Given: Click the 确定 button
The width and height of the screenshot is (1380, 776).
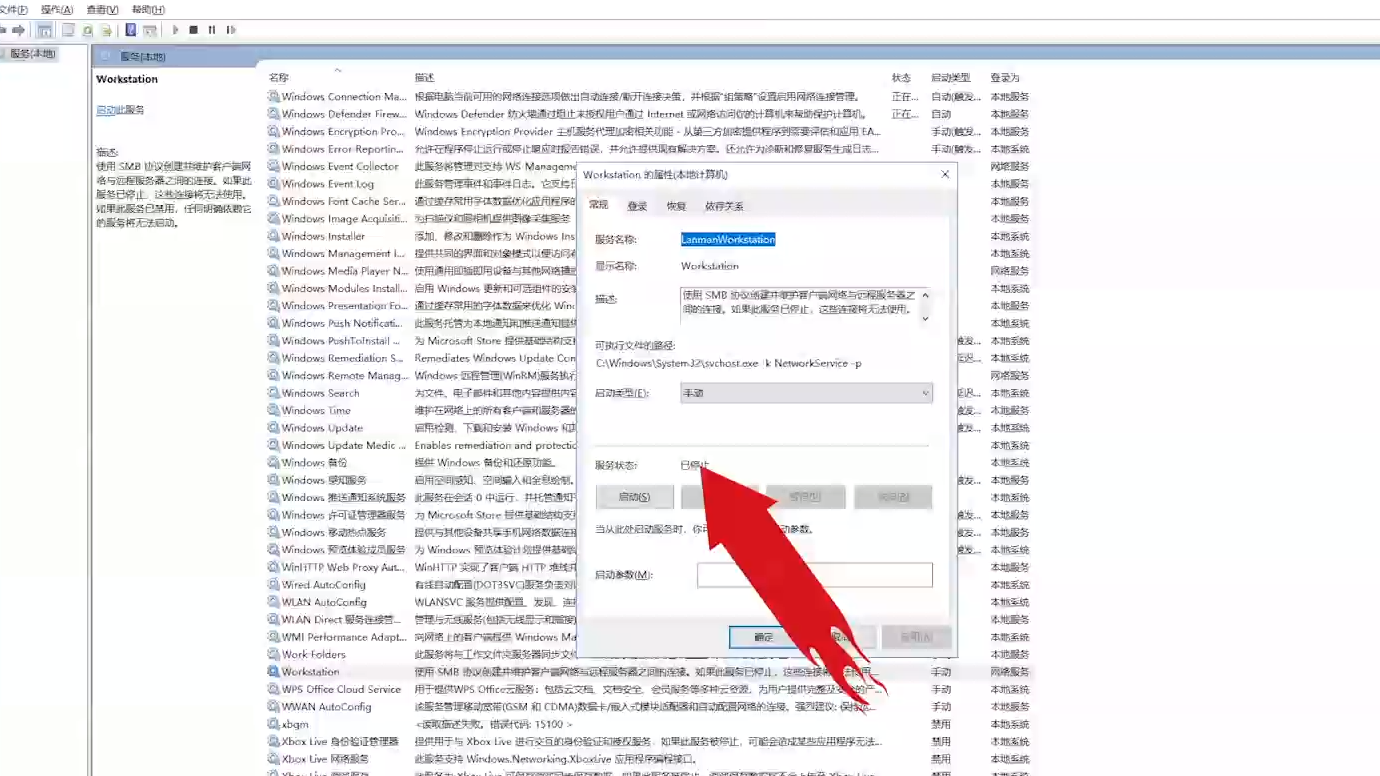Looking at the screenshot, I should (765, 637).
